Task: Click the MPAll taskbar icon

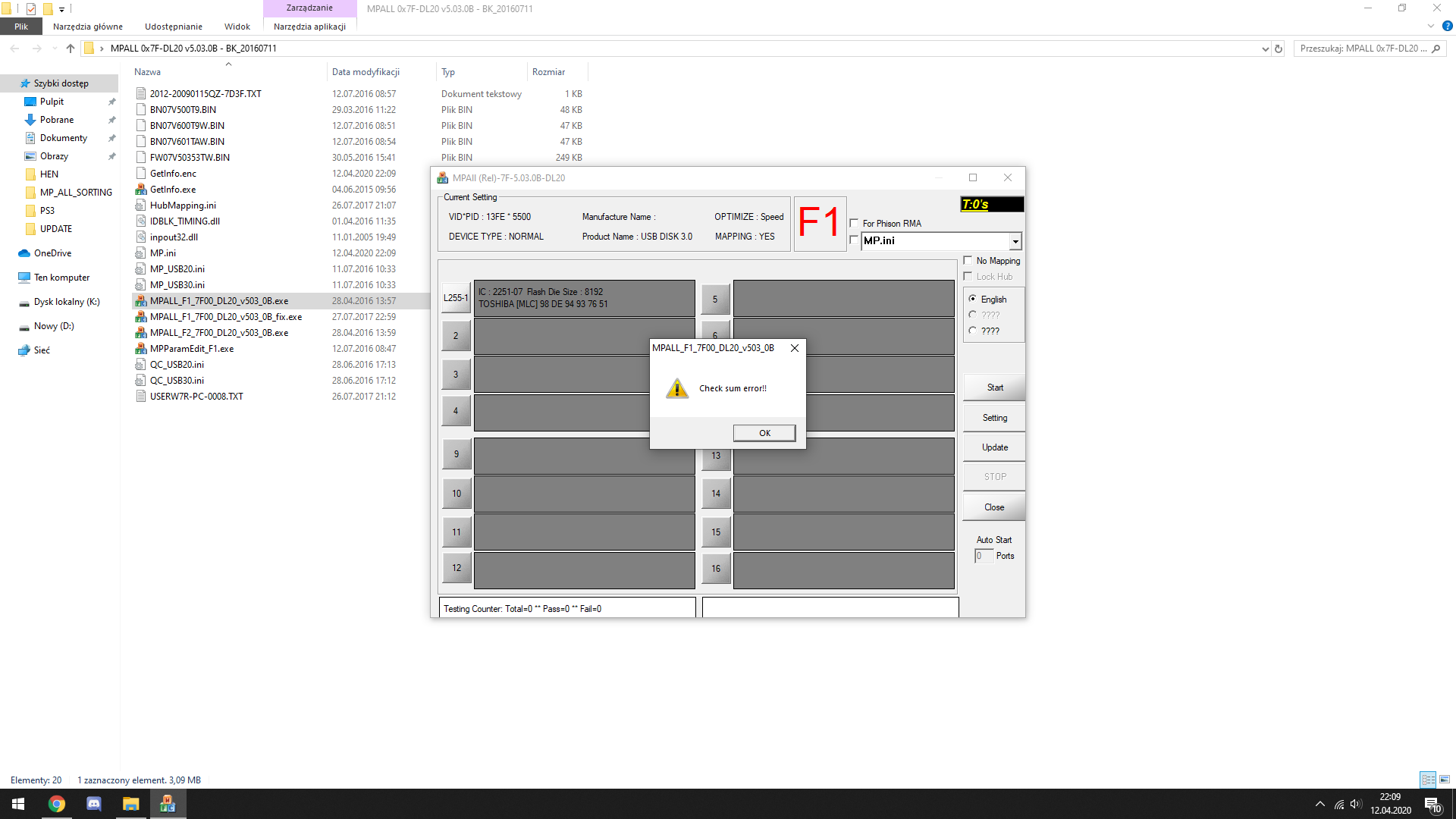Action: (x=168, y=804)
